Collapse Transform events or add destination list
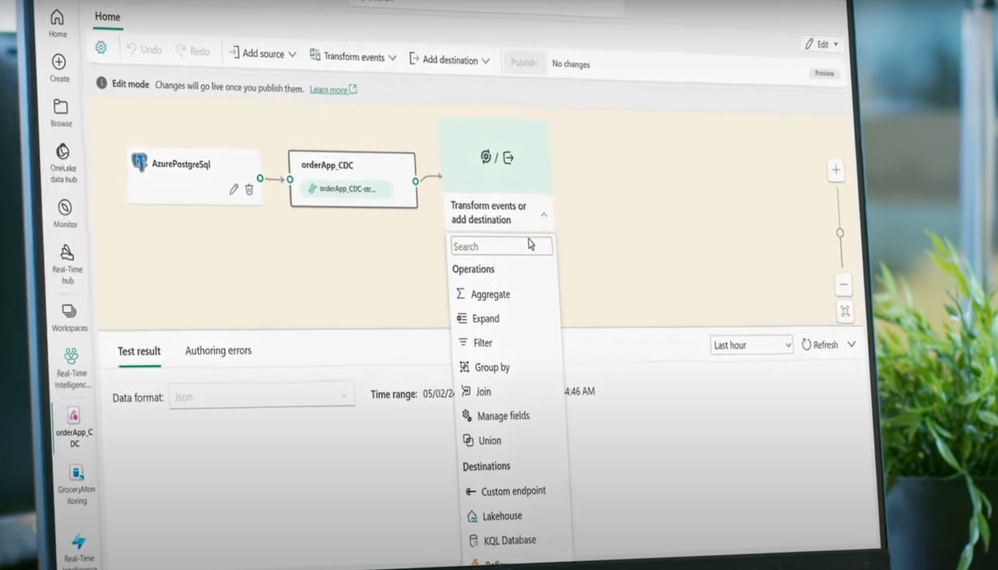Screen dimensions: 998x570 pos(544,214)
